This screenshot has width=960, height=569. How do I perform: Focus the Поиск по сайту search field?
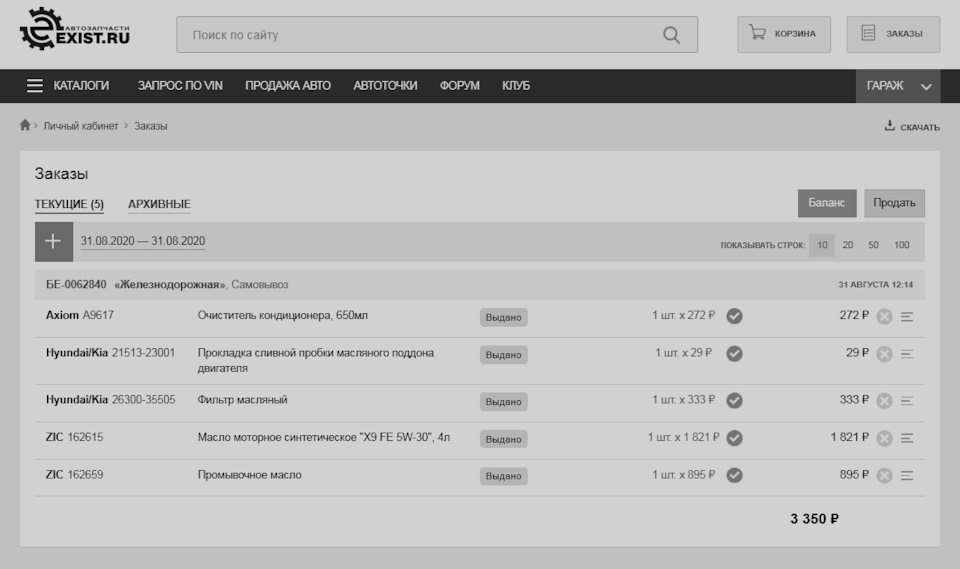tap(437, 35)
